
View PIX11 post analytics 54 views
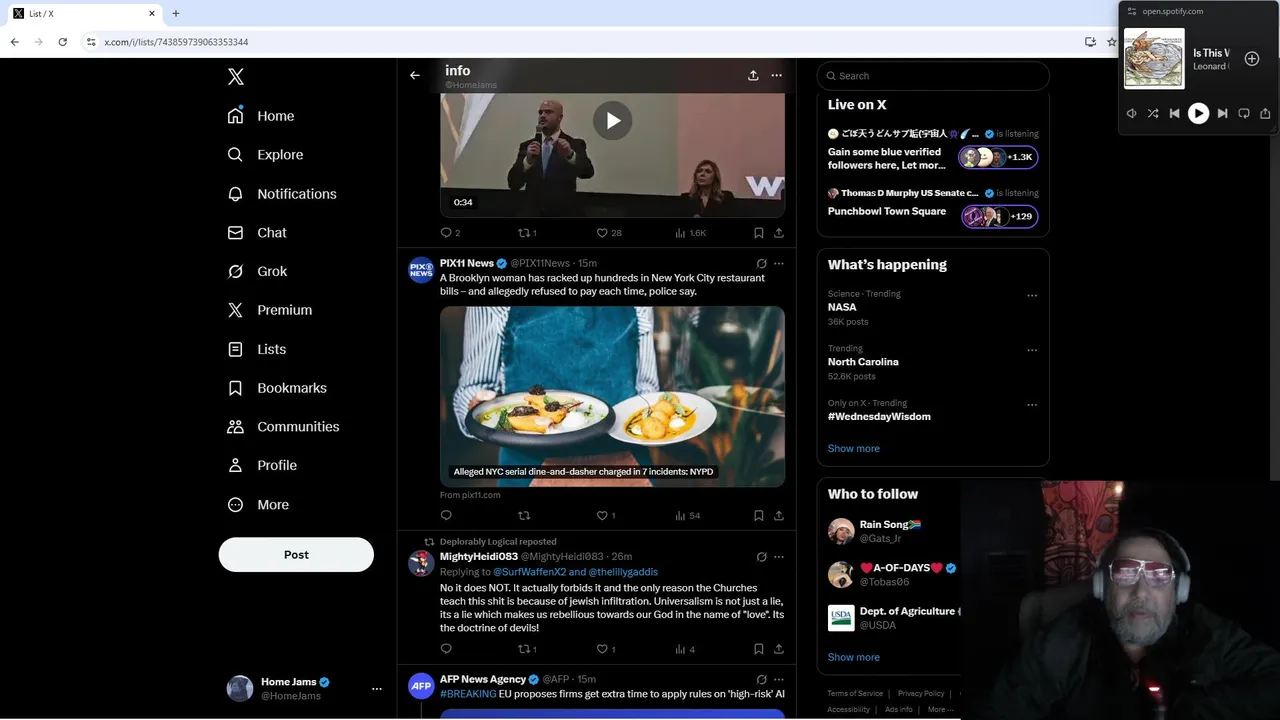[688, 516]
